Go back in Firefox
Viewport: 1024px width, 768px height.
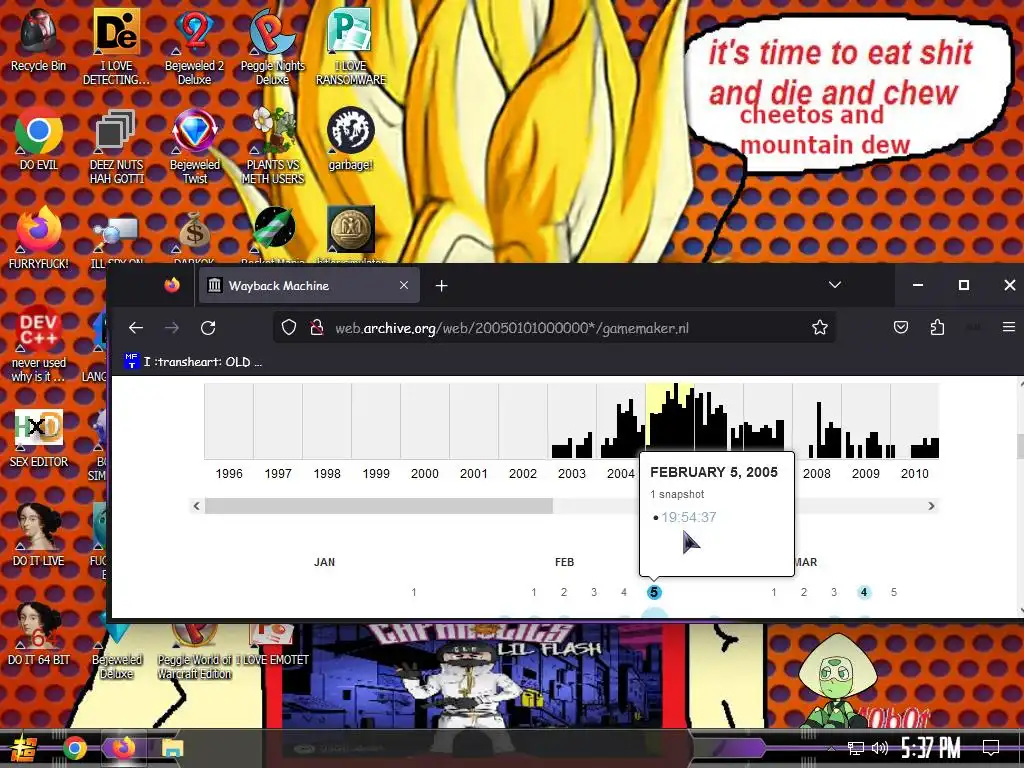(x=136, y=328)
